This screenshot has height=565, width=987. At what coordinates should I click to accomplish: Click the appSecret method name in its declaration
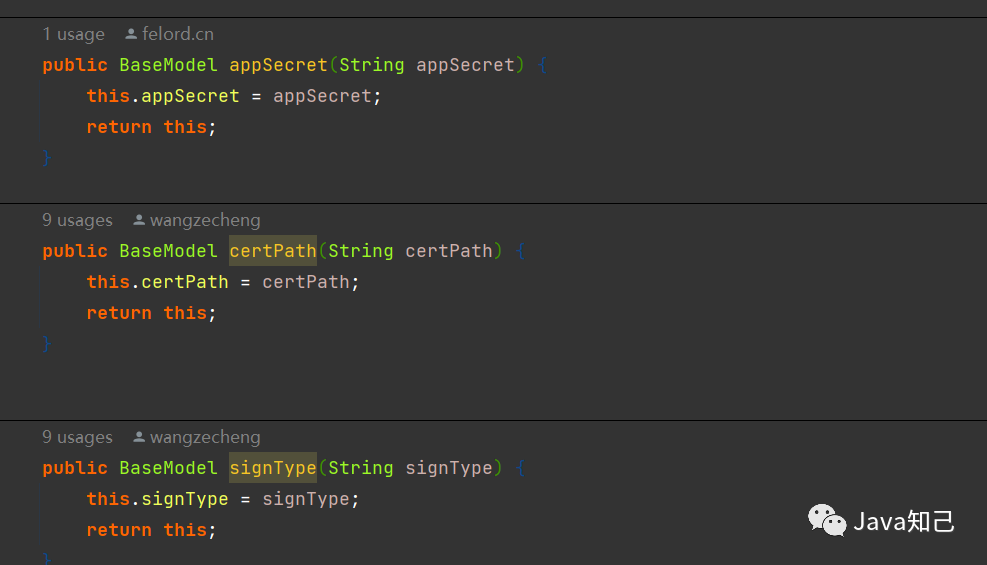coord(278,65)
